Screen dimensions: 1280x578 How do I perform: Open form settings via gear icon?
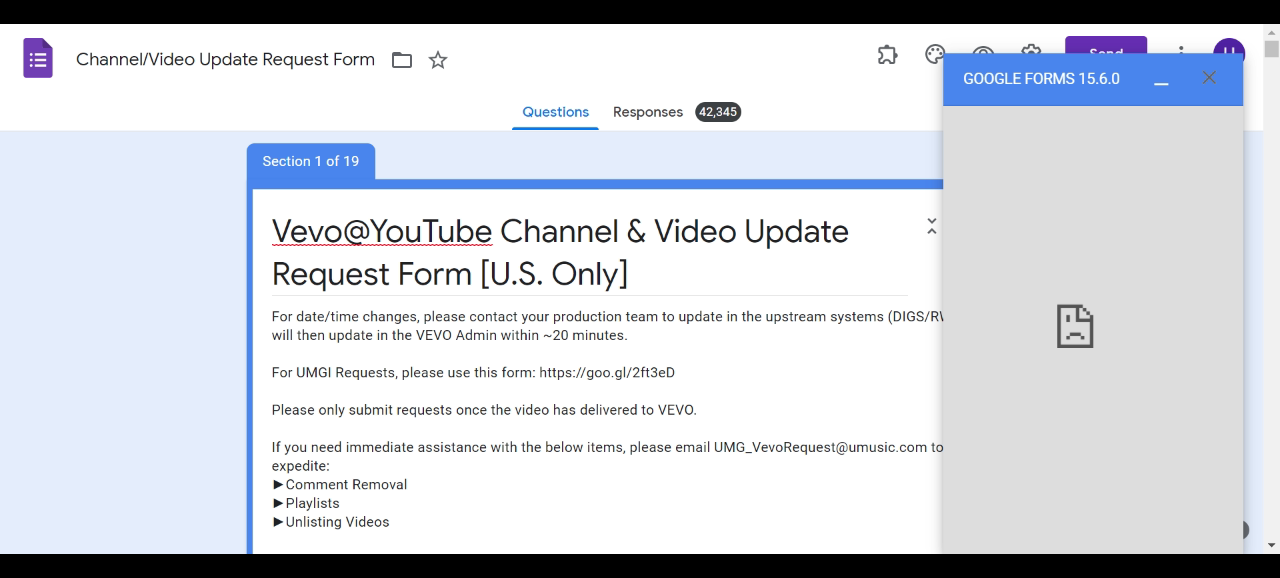click(x=1030, y=56)
